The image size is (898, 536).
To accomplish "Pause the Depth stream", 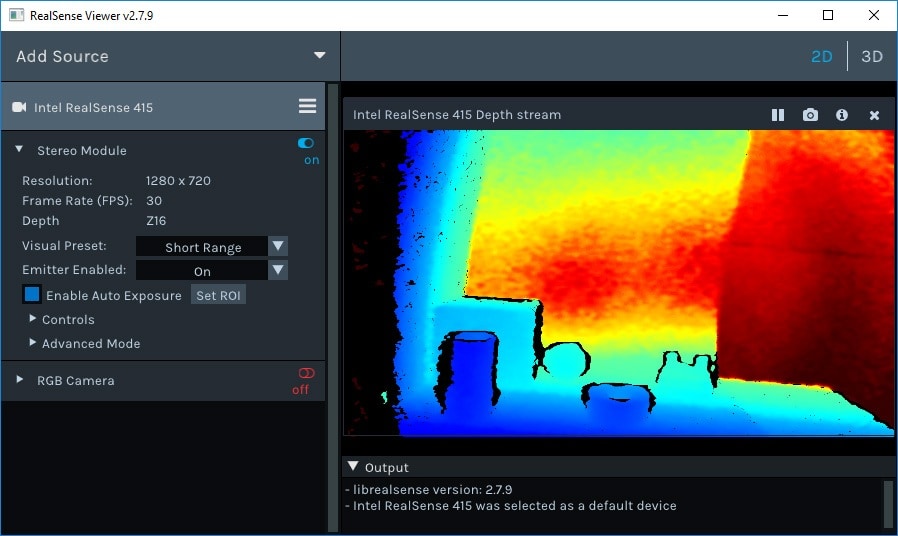I will [x=778, y=115].
